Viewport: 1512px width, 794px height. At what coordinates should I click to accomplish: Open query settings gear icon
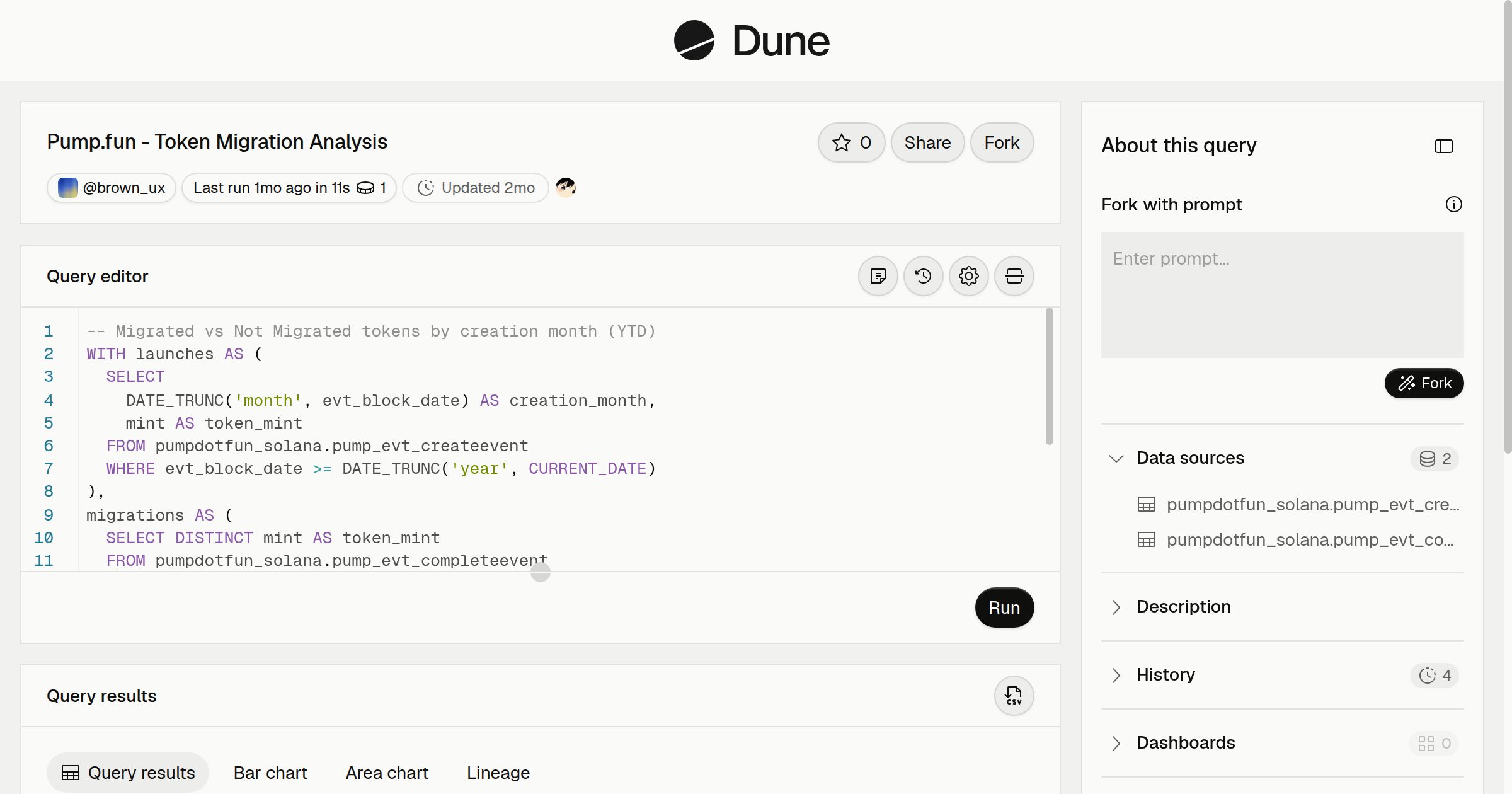click(968, 276)
